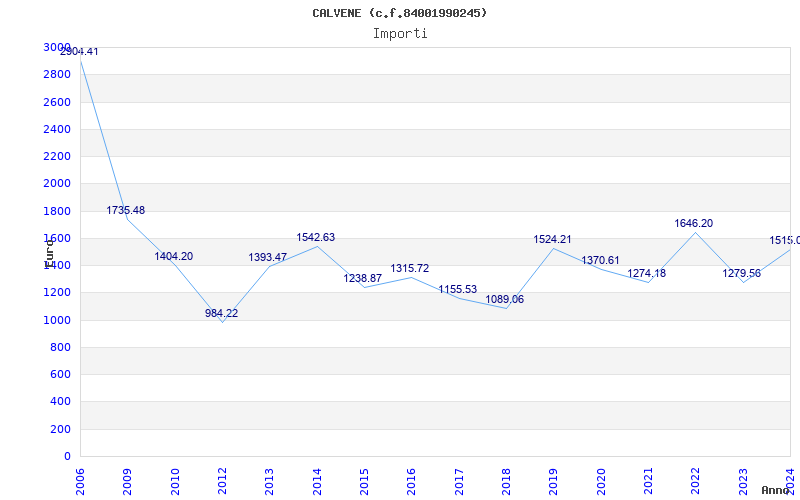Click the chart title CALVENE (c.f.84001990245)
Screen dimensions: 800x500
[x=399, y=13]
